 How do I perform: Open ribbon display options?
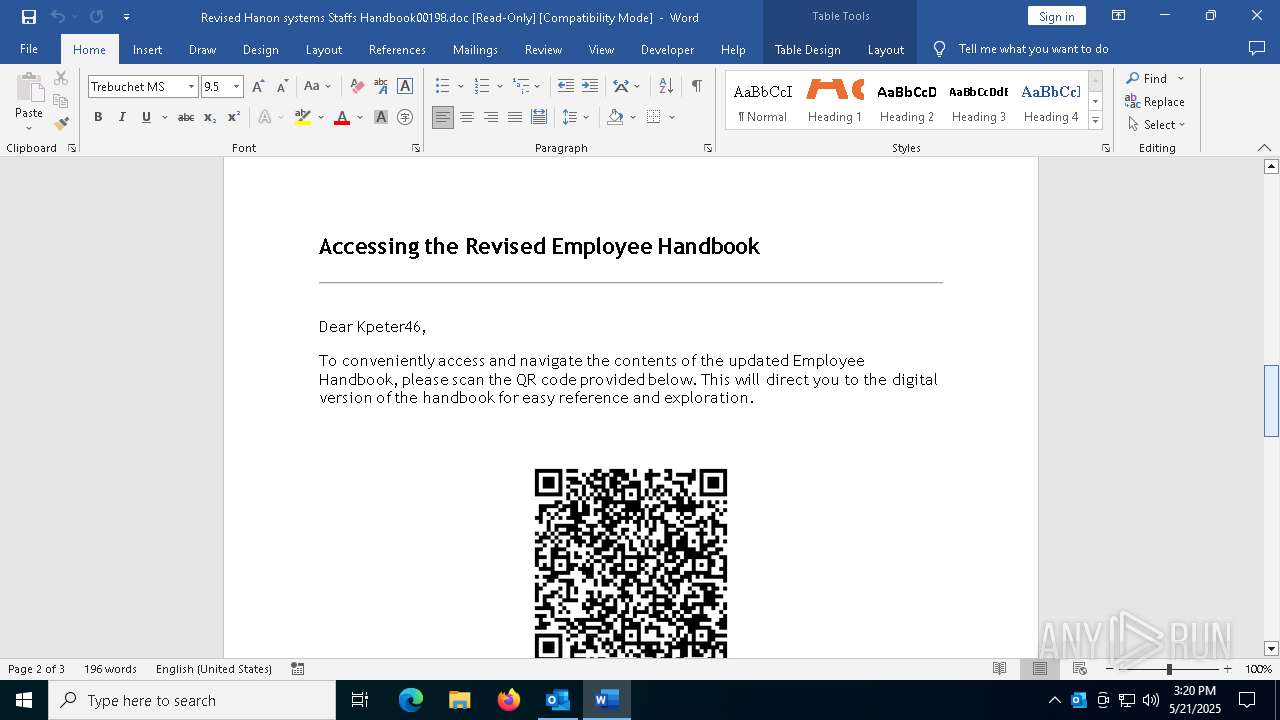point(1119,16)
